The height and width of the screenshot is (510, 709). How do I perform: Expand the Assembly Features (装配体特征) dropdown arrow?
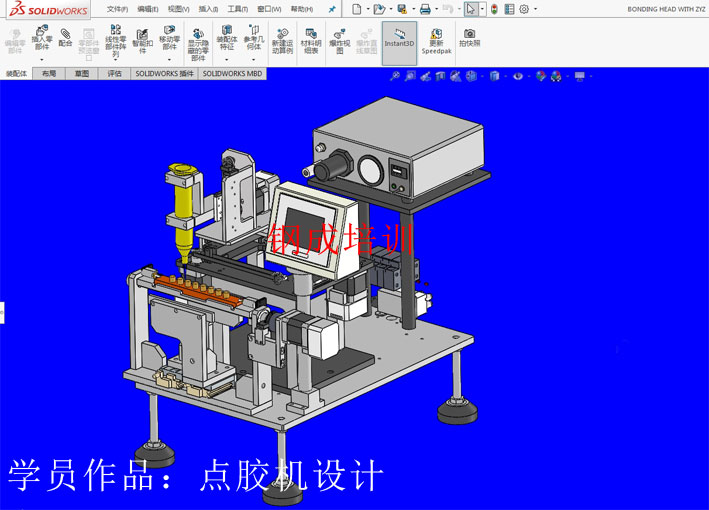click(226, 61)
